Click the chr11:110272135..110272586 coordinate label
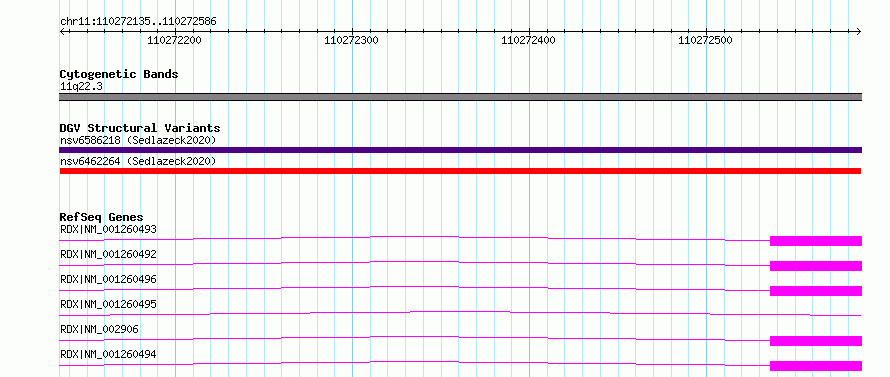This screenshot has height=377, width=890. click(138, 22)
